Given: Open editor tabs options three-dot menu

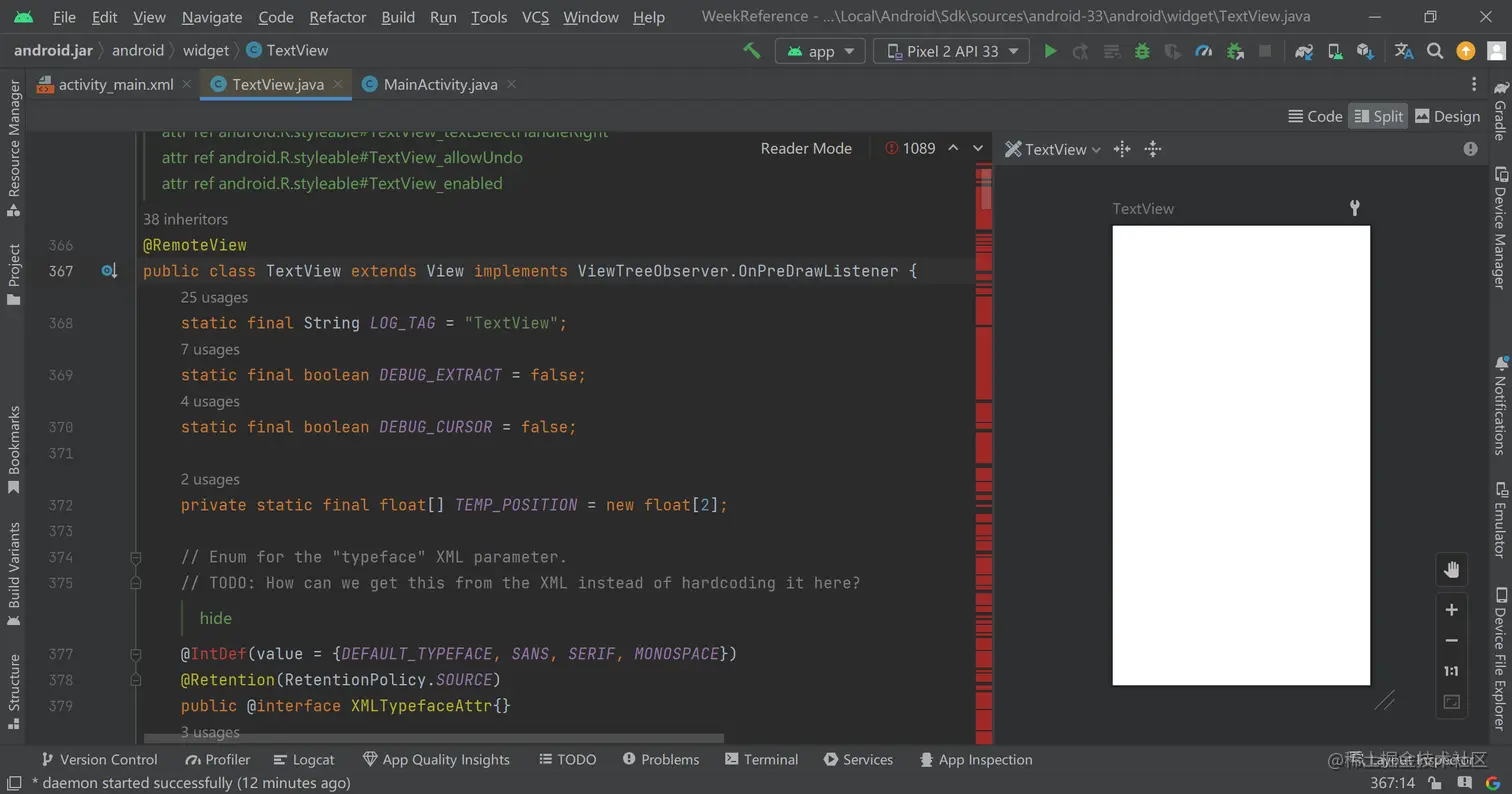Looking at the screenshot, I should click(1474, 84).
